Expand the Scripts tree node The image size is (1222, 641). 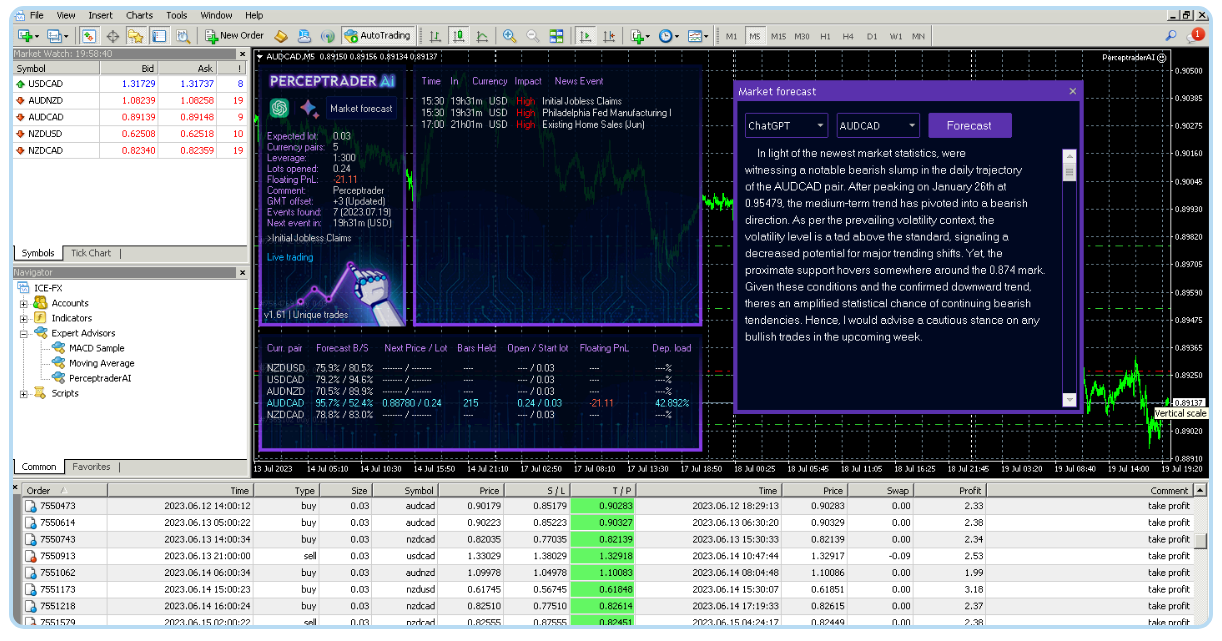(x=24, y=393)
